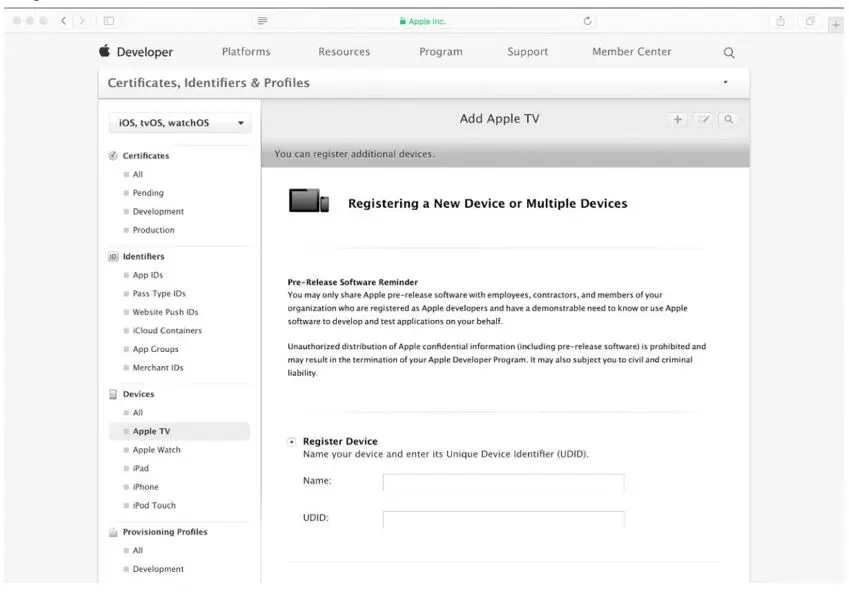Show Pending certificates
This screenshot has width=850, height=594.
click(x=148, y=193)
